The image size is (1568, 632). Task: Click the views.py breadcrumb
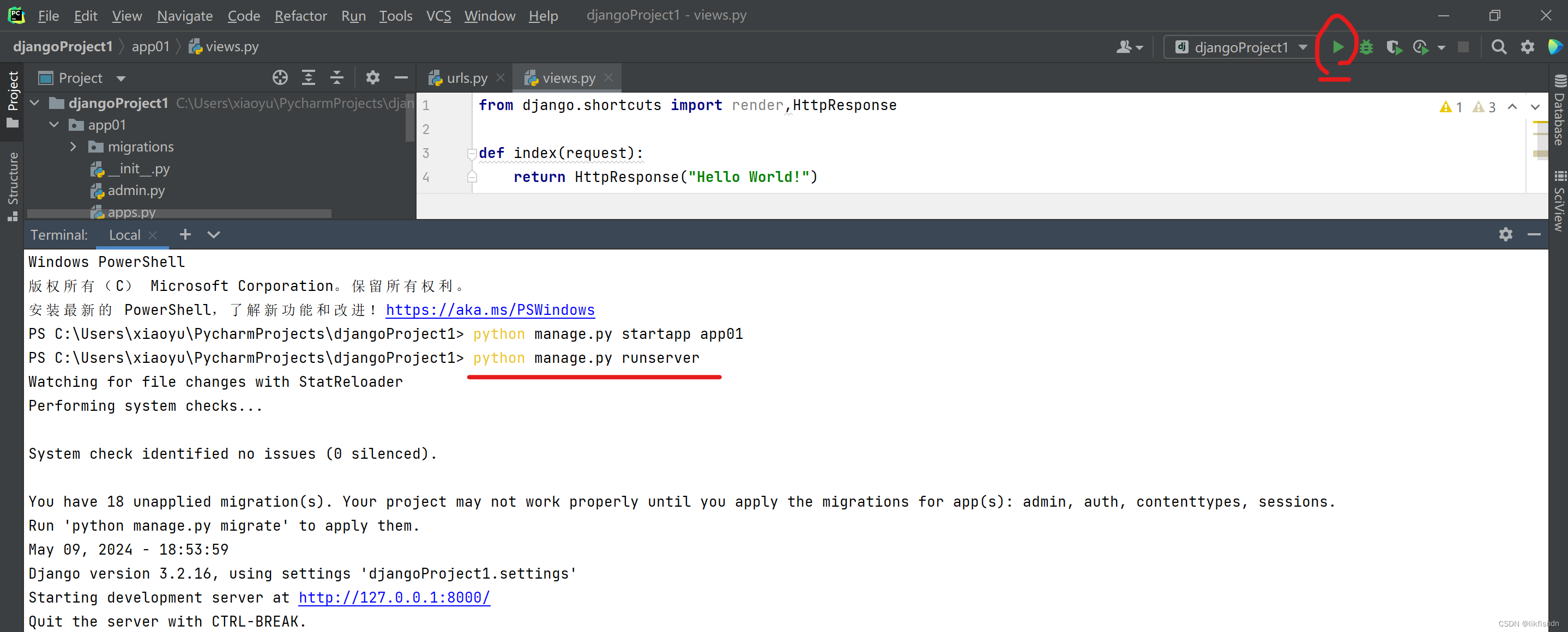pos(224,46)
